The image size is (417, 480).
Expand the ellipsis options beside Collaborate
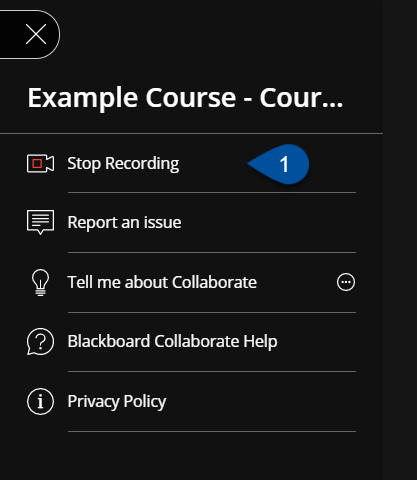346,282
